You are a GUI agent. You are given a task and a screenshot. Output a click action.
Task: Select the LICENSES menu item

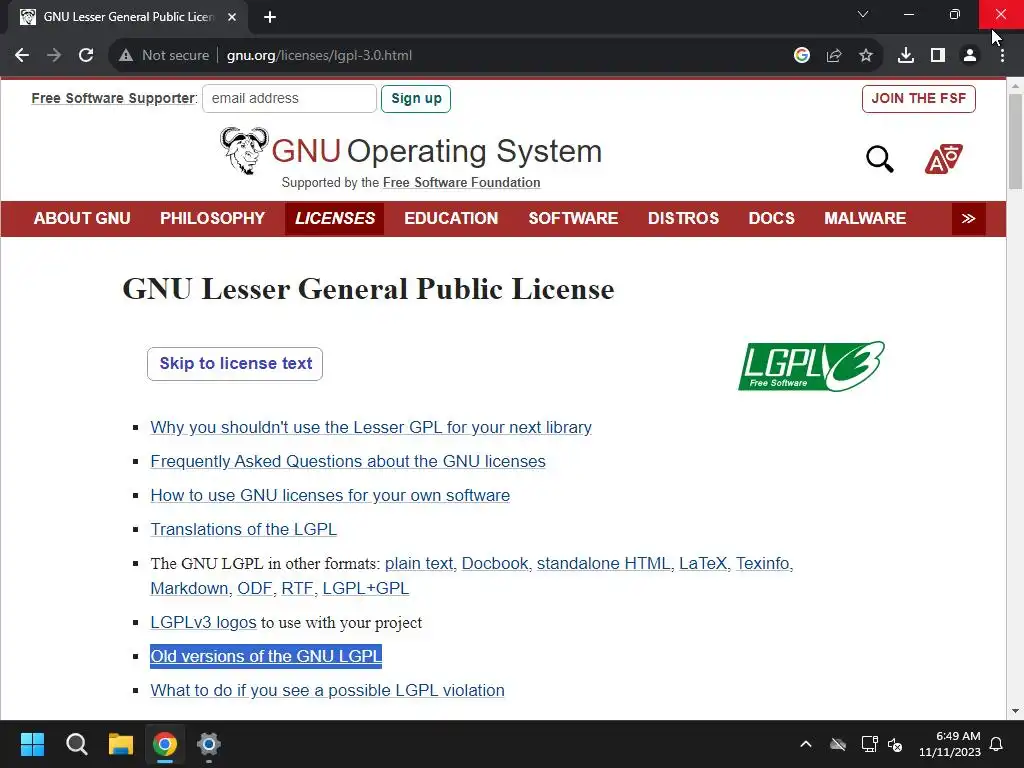pos(335,218)
